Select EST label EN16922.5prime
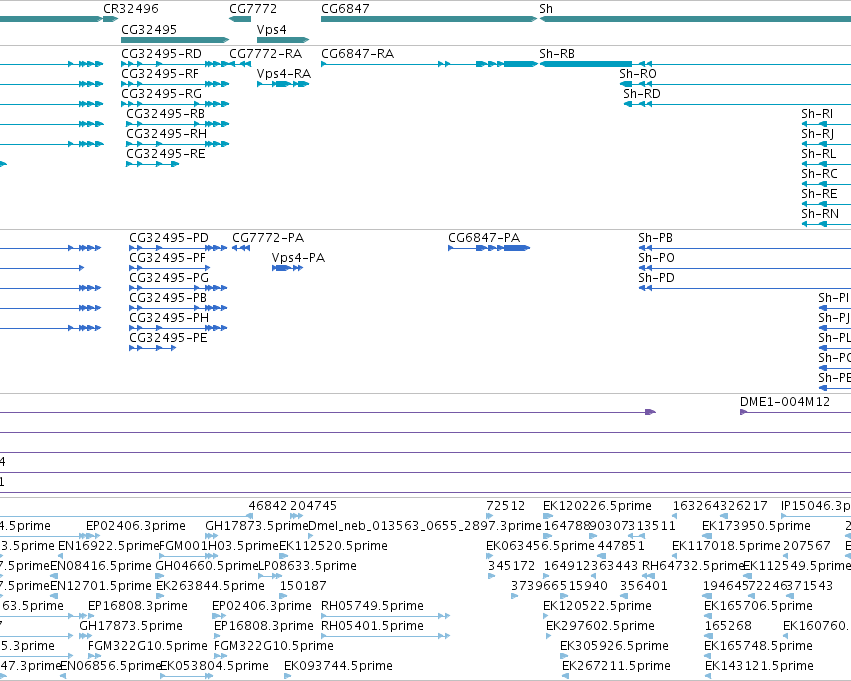Screen dimensions: 851x681 tap(109, 546)
